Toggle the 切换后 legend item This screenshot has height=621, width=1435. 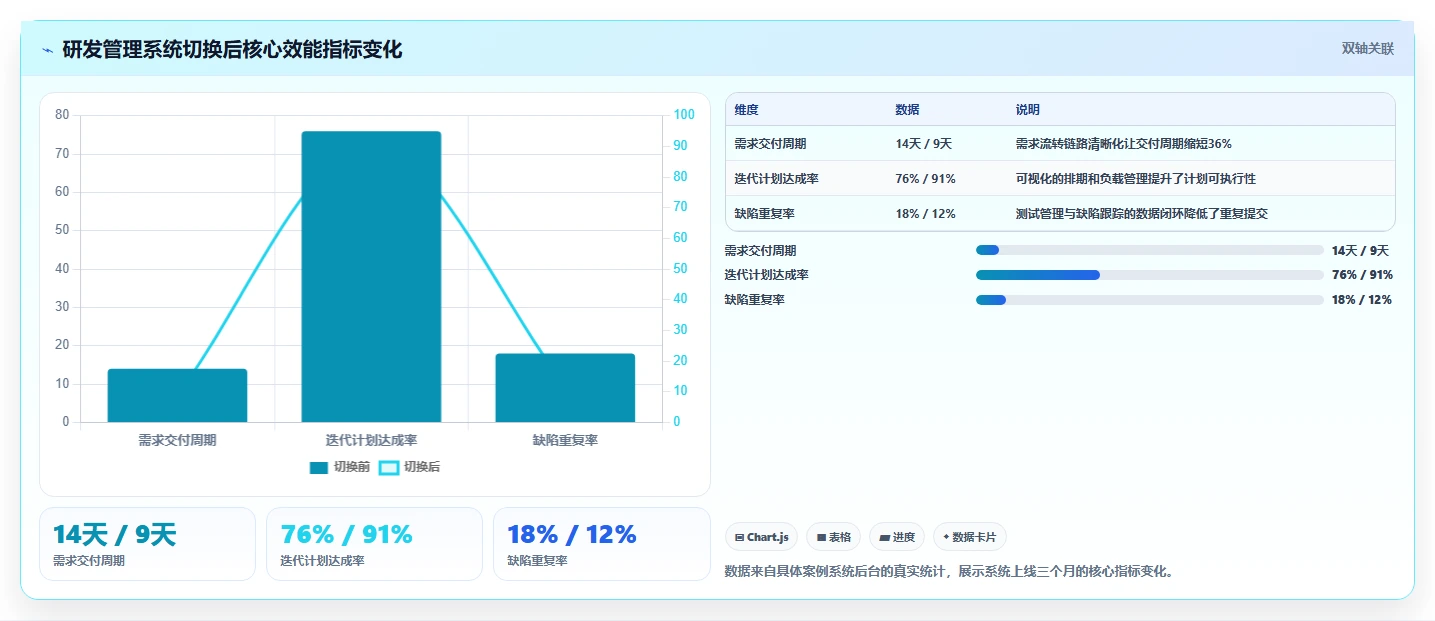coord(409,467)
